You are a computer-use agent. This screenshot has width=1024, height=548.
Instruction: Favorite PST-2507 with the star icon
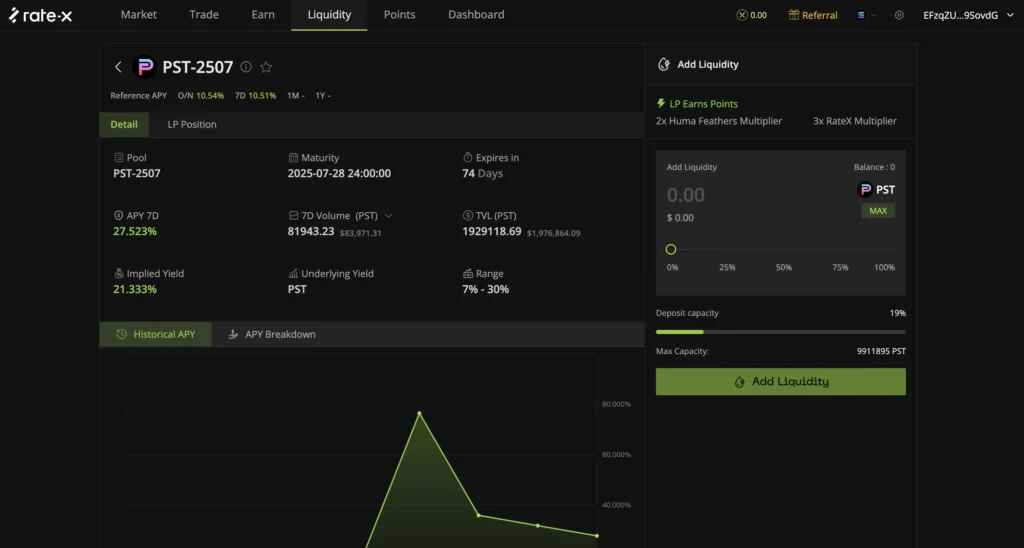pyautogui.click(x=266, y=67)
